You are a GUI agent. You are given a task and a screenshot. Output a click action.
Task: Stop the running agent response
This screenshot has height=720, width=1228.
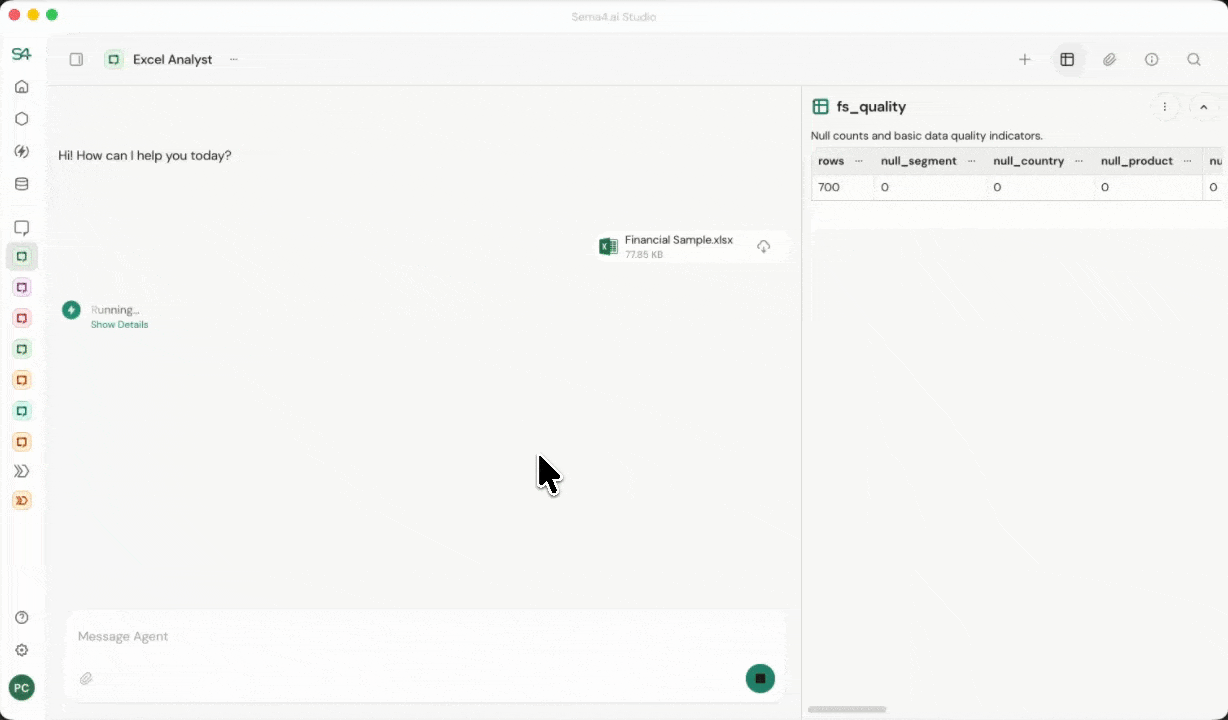coord(760,678)
